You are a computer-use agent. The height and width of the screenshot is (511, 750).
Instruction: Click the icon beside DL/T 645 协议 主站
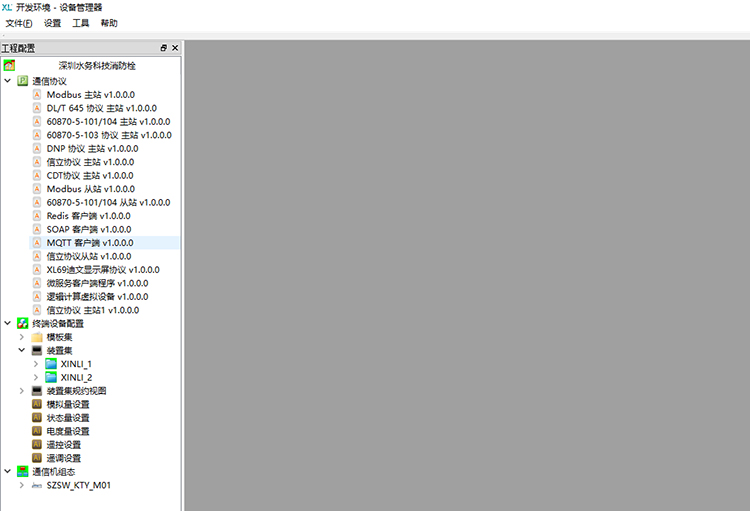tap(37, 108)
